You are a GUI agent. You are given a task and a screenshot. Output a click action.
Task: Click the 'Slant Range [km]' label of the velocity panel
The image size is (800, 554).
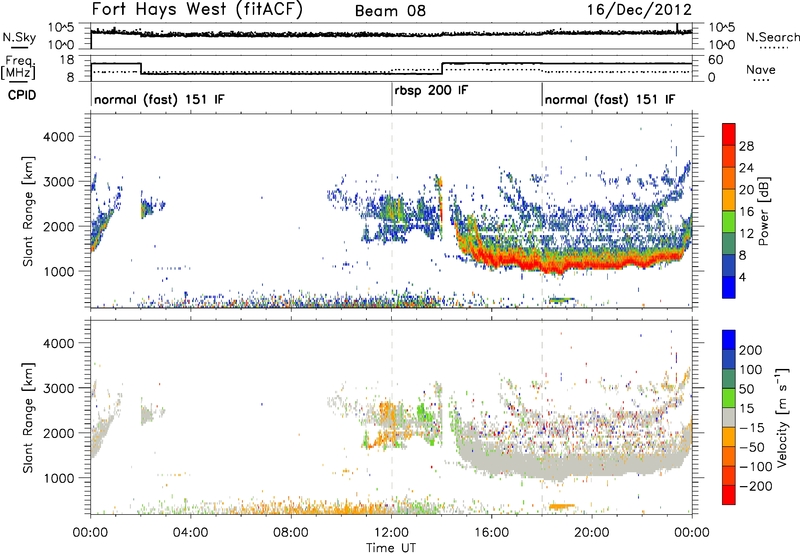click(28, 418)
